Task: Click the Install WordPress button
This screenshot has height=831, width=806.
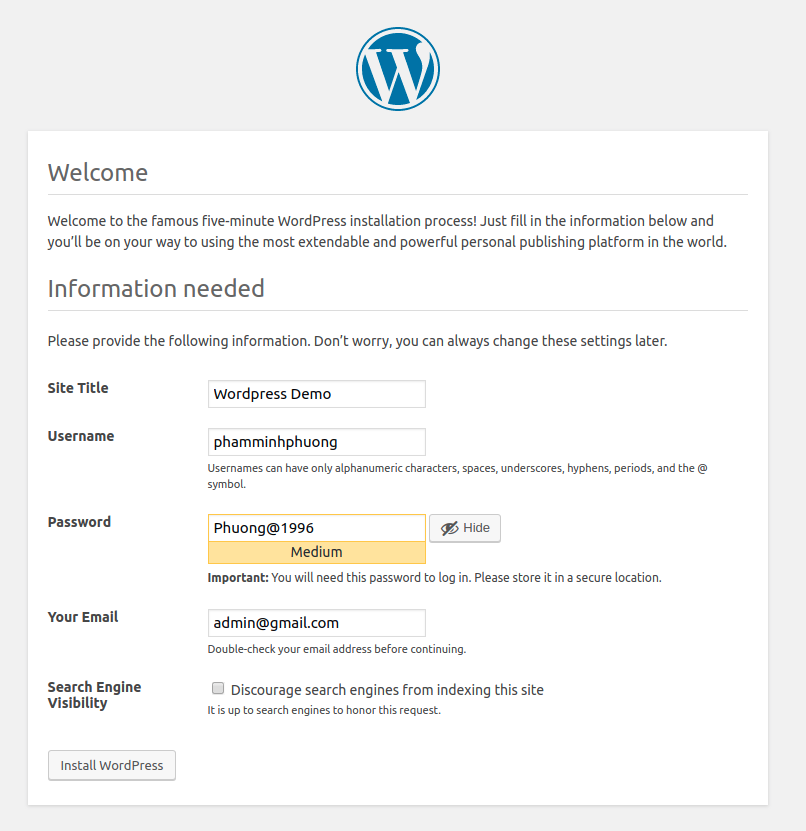Action: click(x=112, y=765)
